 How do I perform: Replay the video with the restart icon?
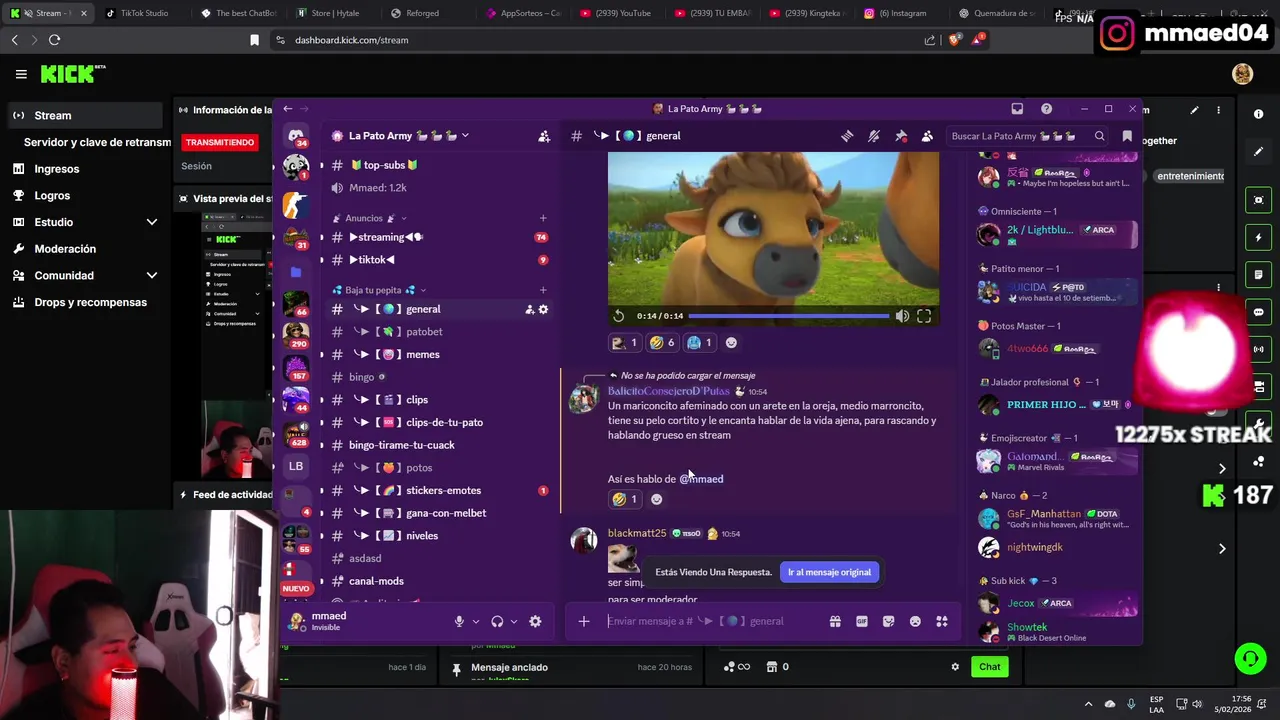click(618, 316)
